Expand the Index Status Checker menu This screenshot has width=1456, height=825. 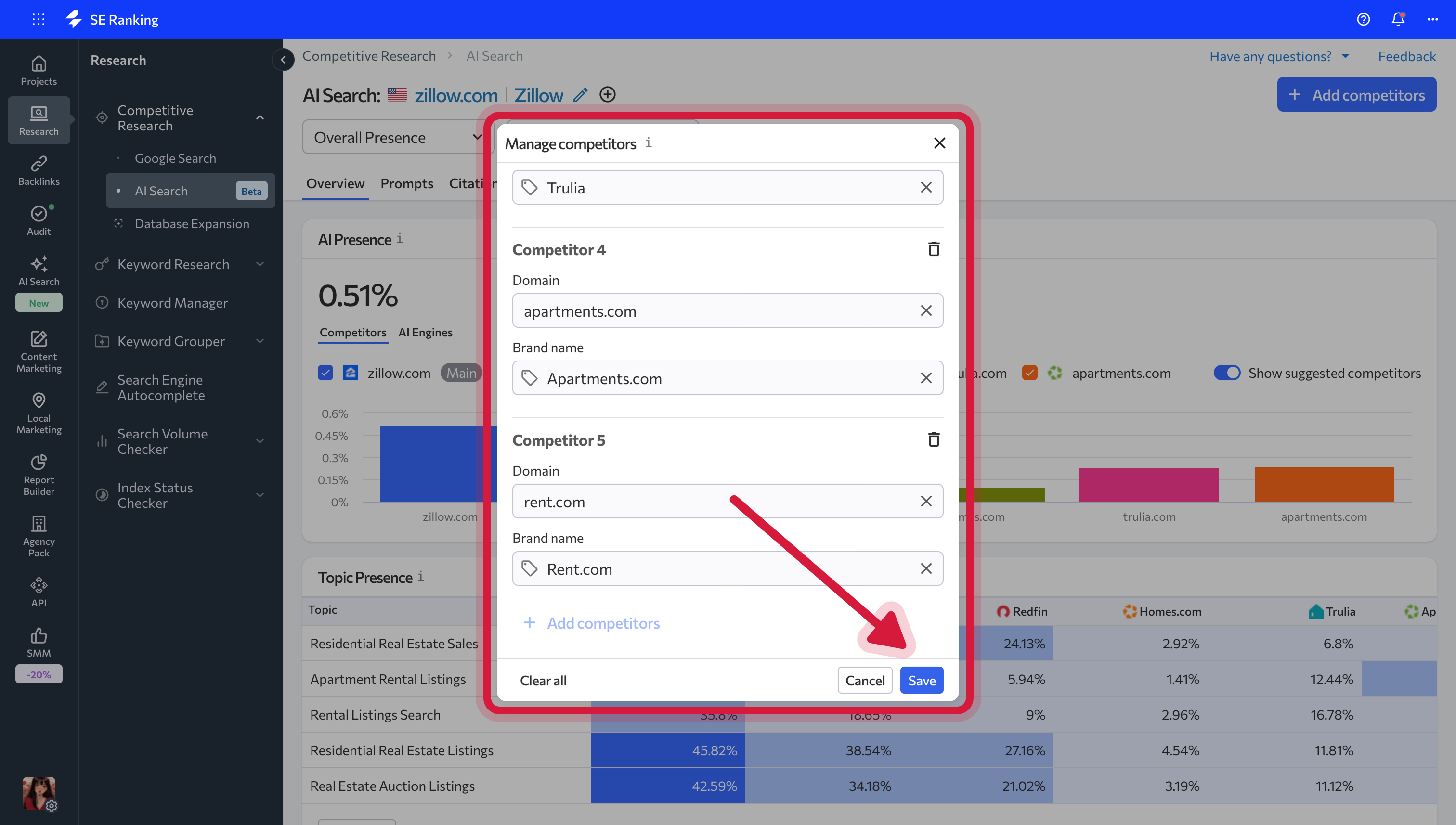pos(260,495)
